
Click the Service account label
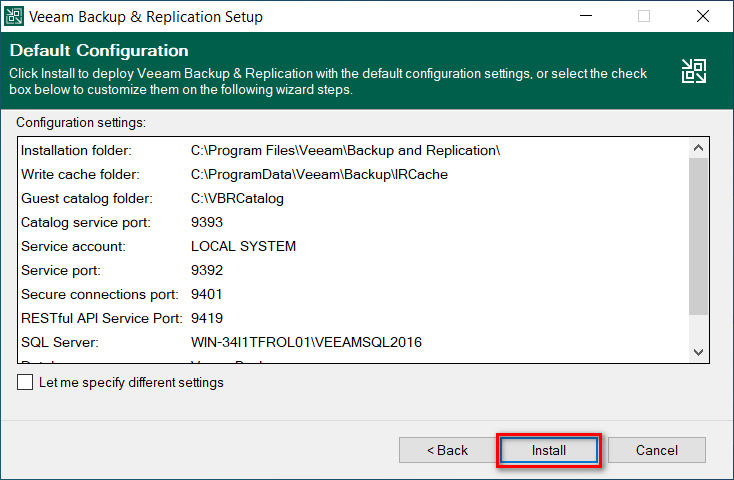[x=73, y=246]
